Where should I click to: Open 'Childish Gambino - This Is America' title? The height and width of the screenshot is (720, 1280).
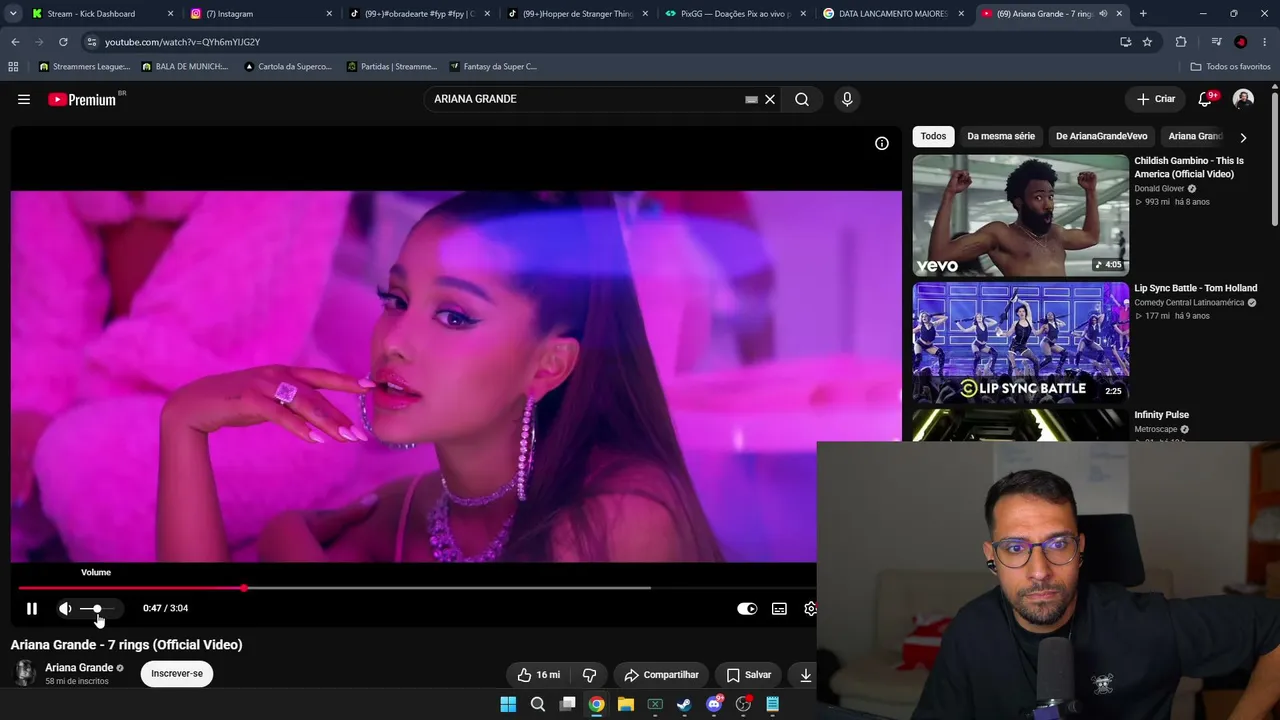[1189, 167]
